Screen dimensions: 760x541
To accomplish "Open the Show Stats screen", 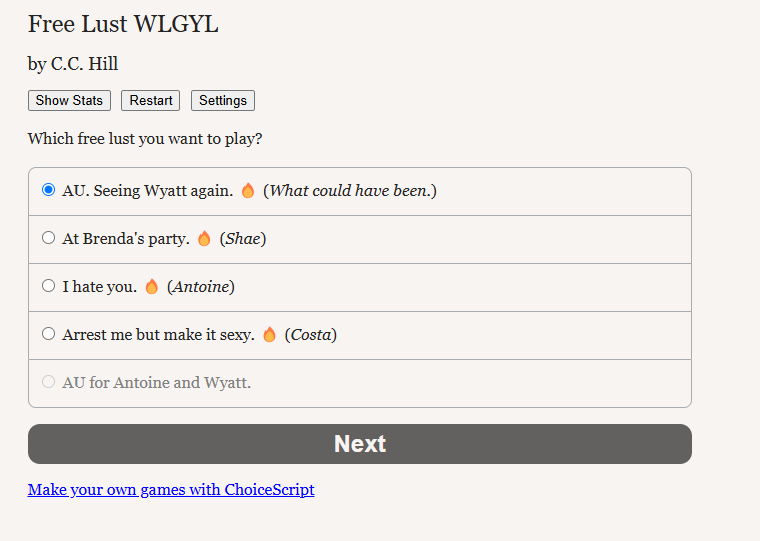I will click(69, 100).
